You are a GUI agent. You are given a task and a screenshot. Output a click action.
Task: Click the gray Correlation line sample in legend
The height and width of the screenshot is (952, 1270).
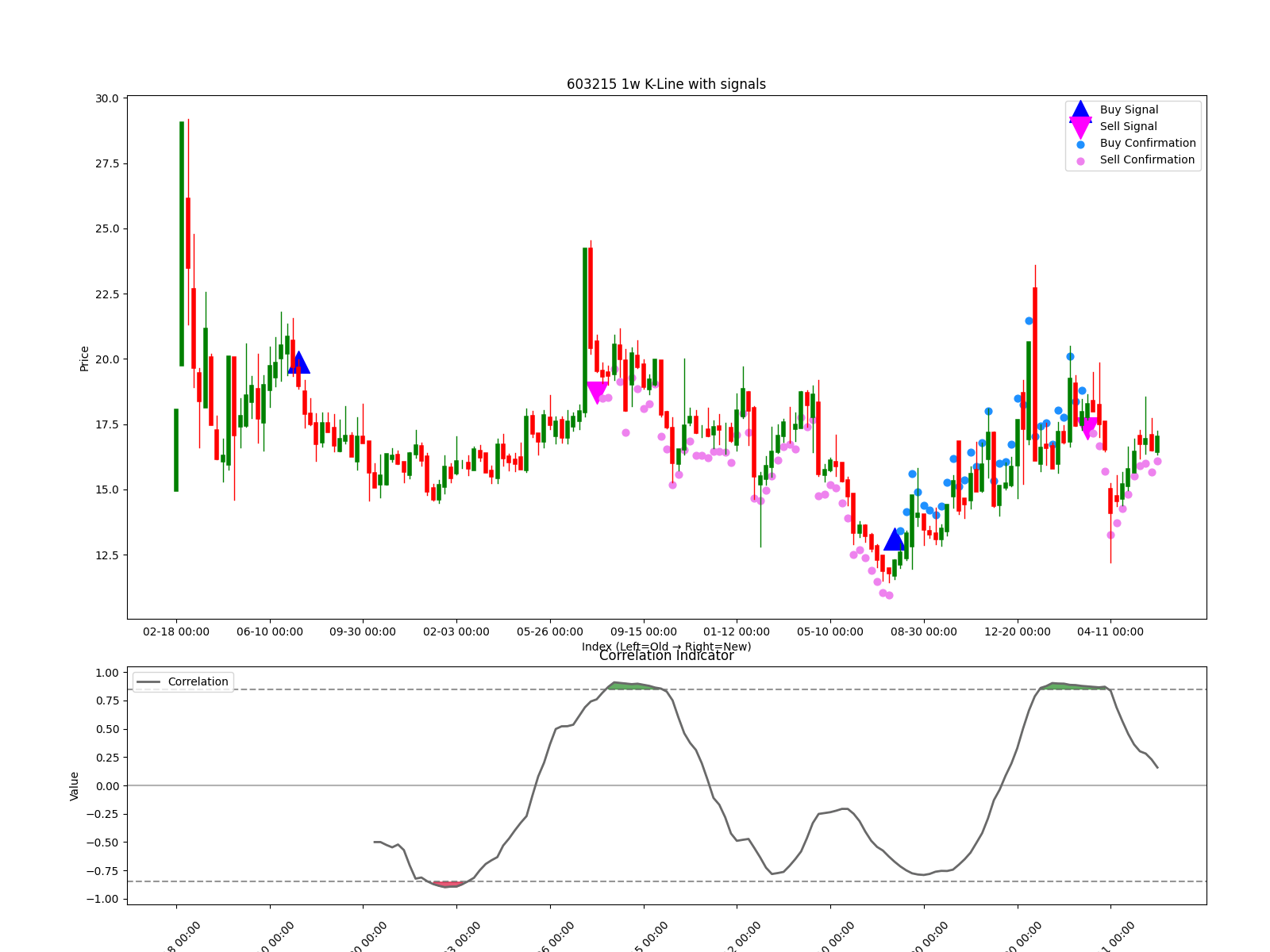point(148,681)
